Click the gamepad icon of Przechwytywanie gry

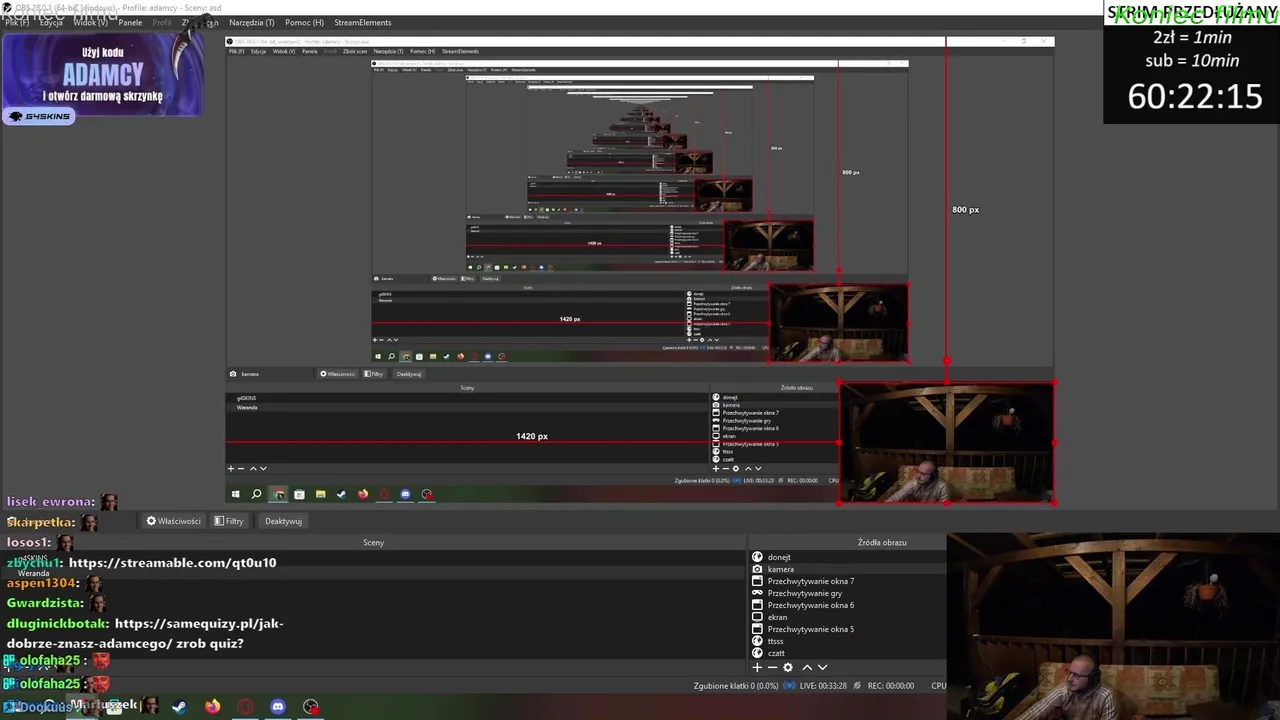coord(757,593)
